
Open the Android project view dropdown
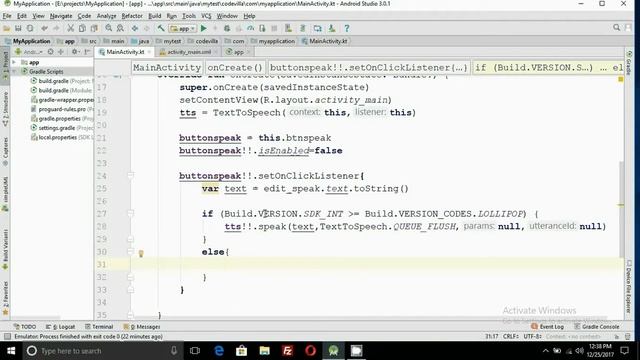29,52
